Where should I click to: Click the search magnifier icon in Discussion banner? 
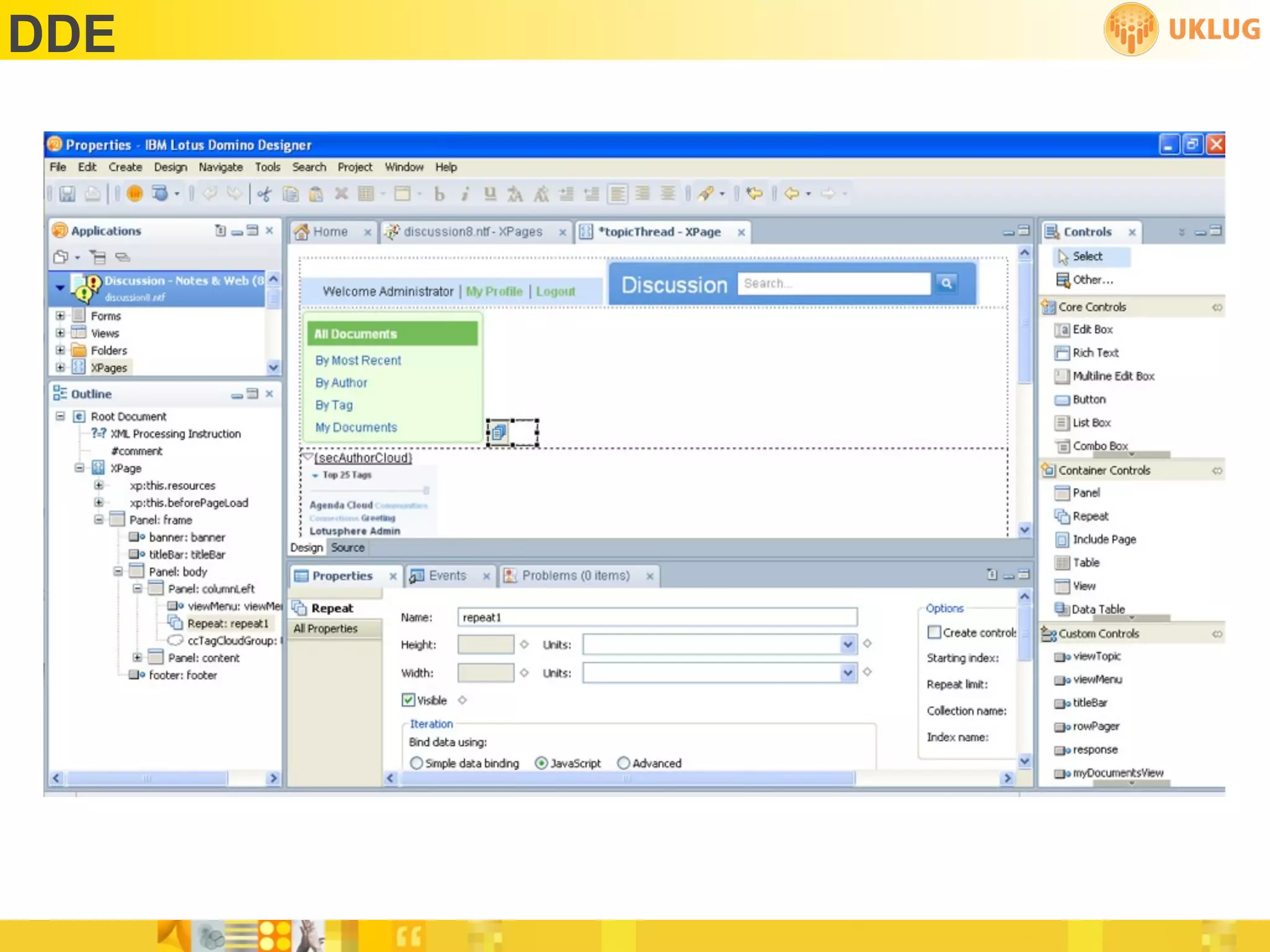tap(946, 283)
